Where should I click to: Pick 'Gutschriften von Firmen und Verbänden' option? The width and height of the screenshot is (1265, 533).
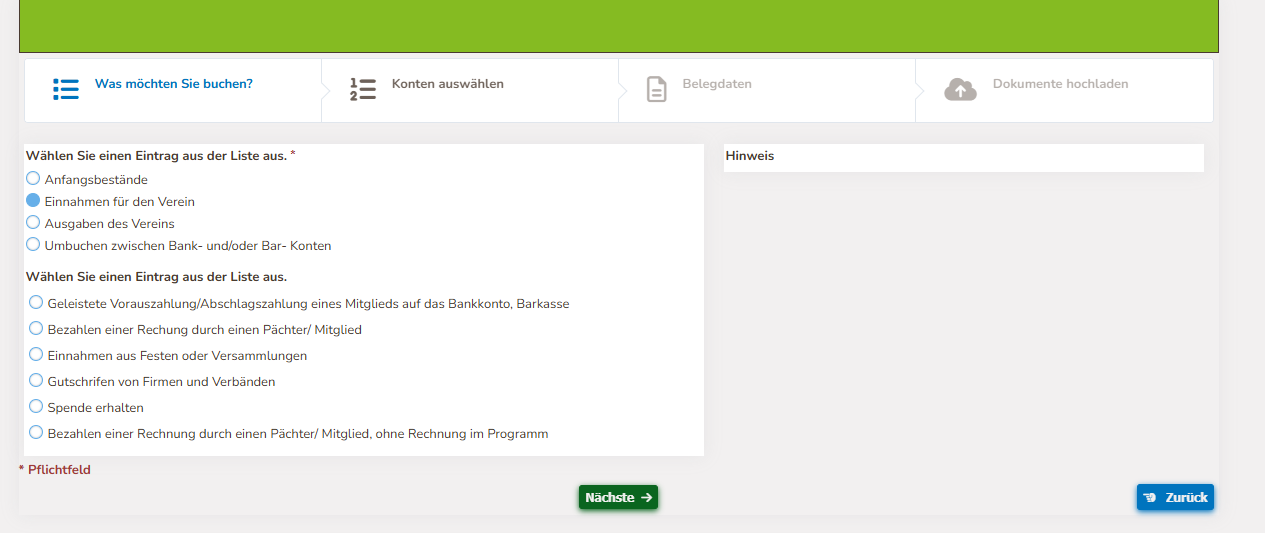36,381
